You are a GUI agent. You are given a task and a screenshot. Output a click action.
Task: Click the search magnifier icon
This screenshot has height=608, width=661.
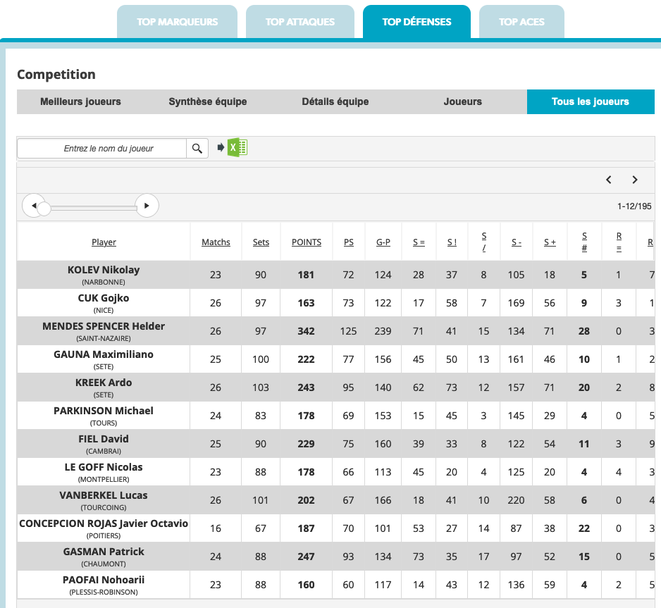(198, 148)
